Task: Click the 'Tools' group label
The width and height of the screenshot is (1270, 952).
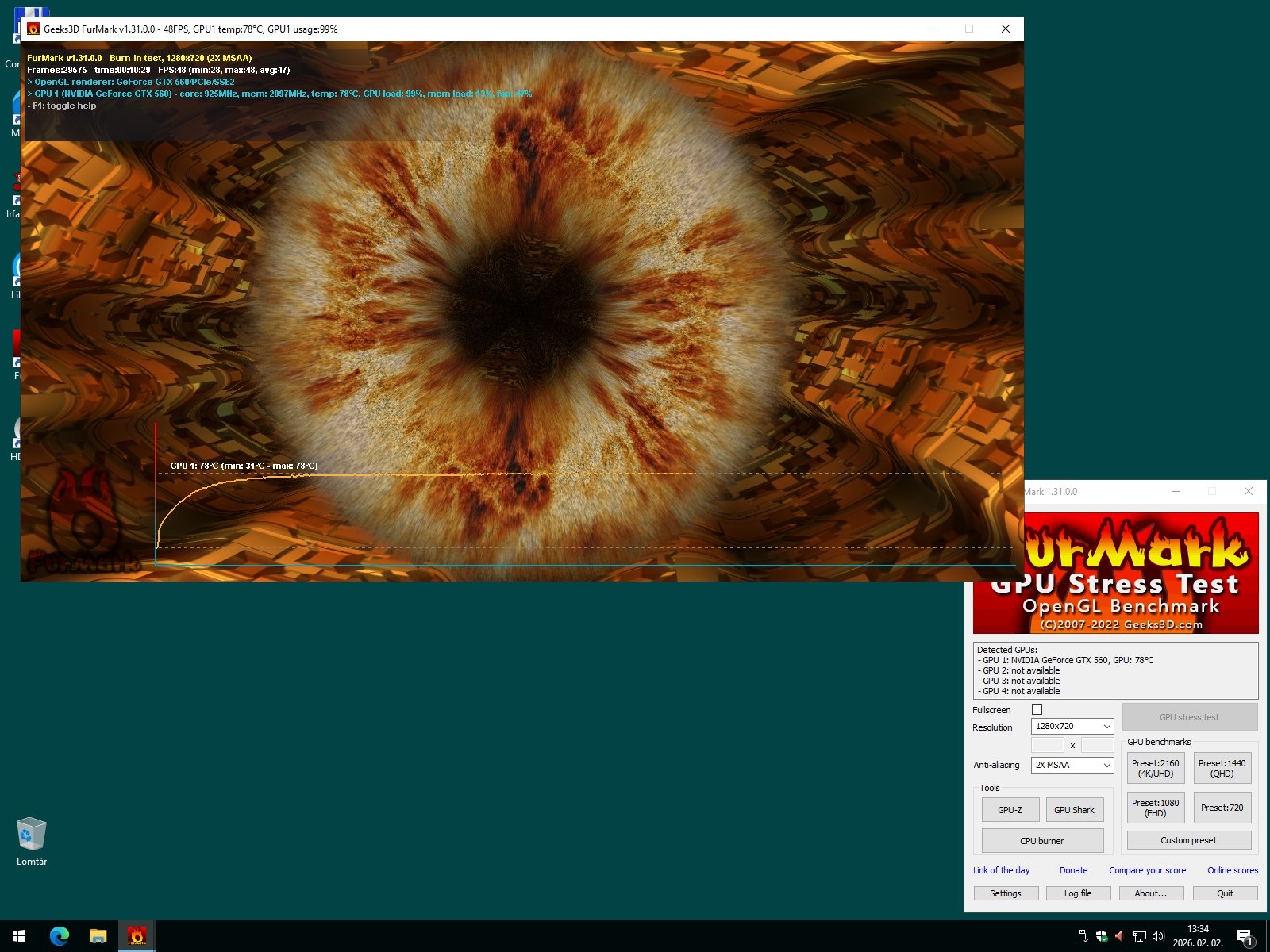Action: point(990,788)
